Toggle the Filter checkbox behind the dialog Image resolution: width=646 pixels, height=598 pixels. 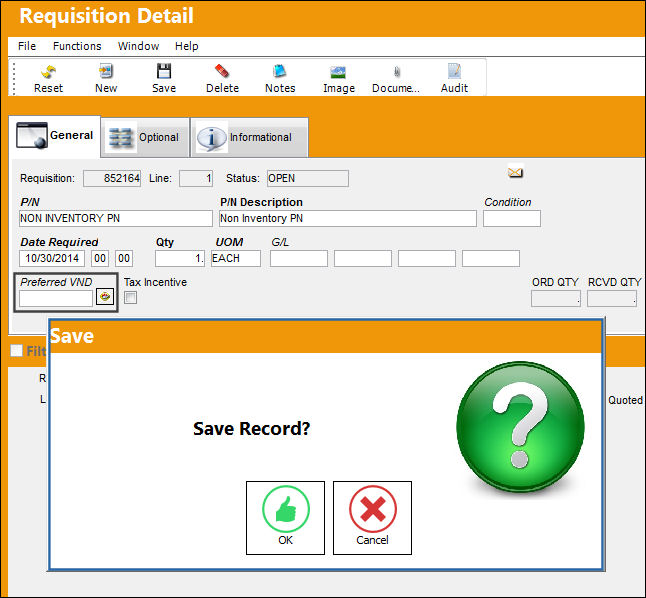click(x=16, y=351)
